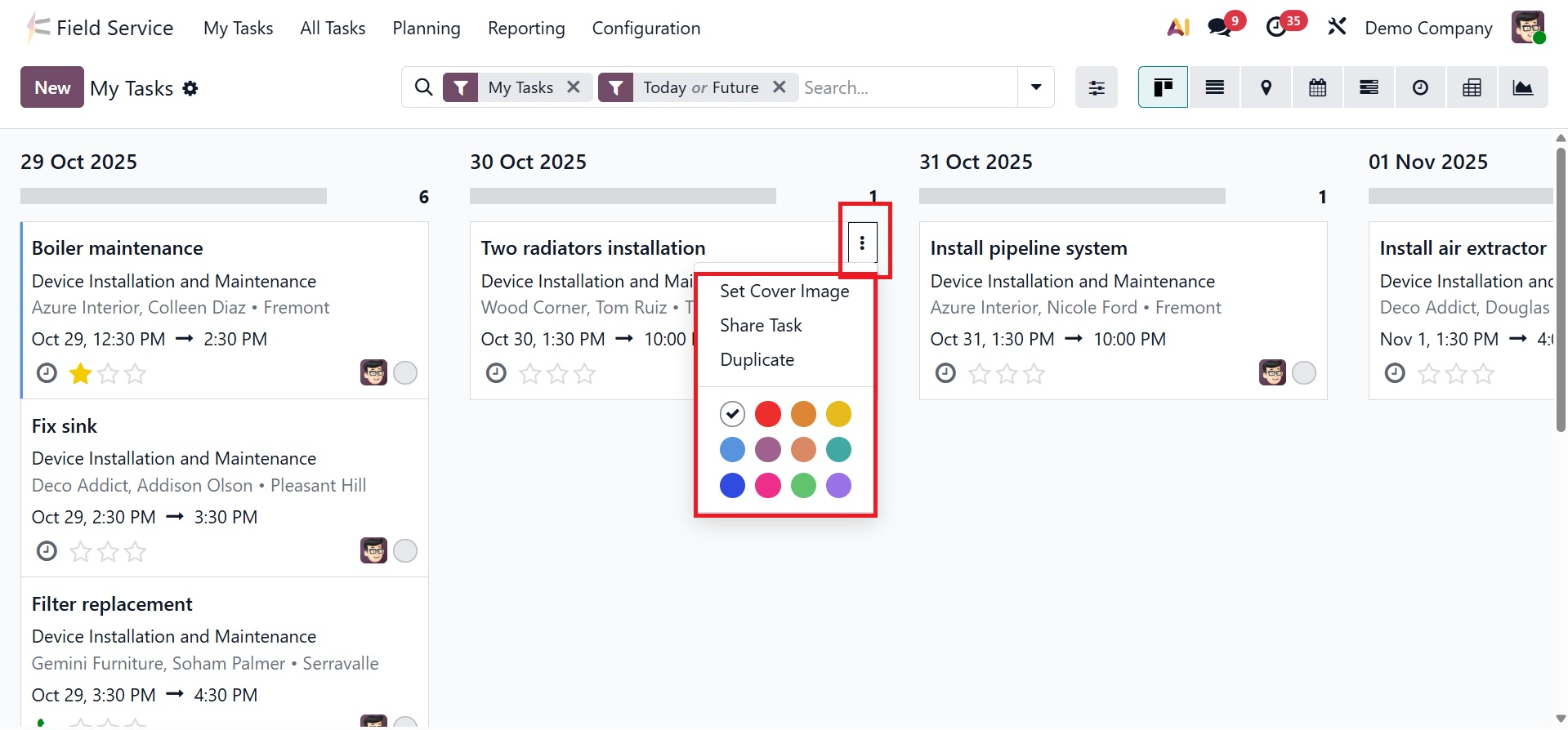Open the activity view

(1420, 87)
